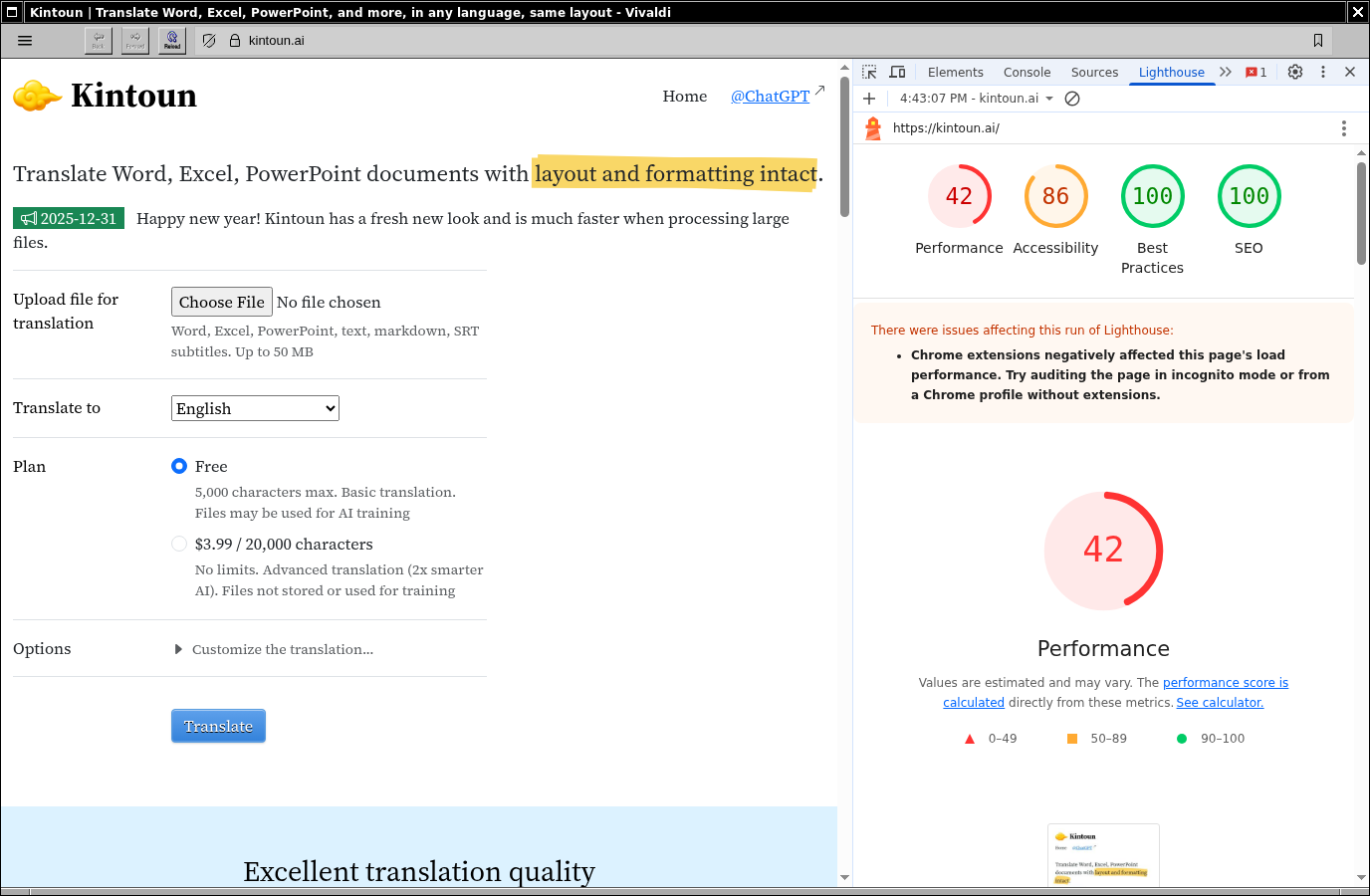
Task: Show more DevTools tabs chevron
Action: point(1226,72)
